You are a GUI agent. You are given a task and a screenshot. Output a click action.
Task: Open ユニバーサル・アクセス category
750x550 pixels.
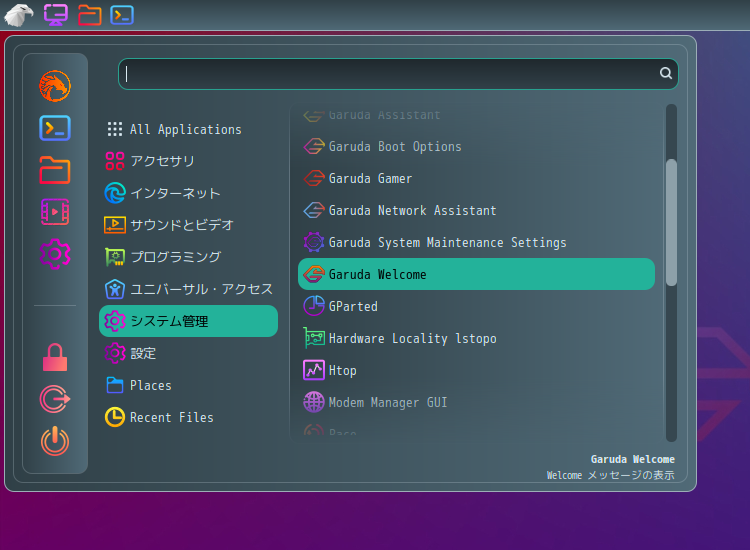[x=188, y=289]
